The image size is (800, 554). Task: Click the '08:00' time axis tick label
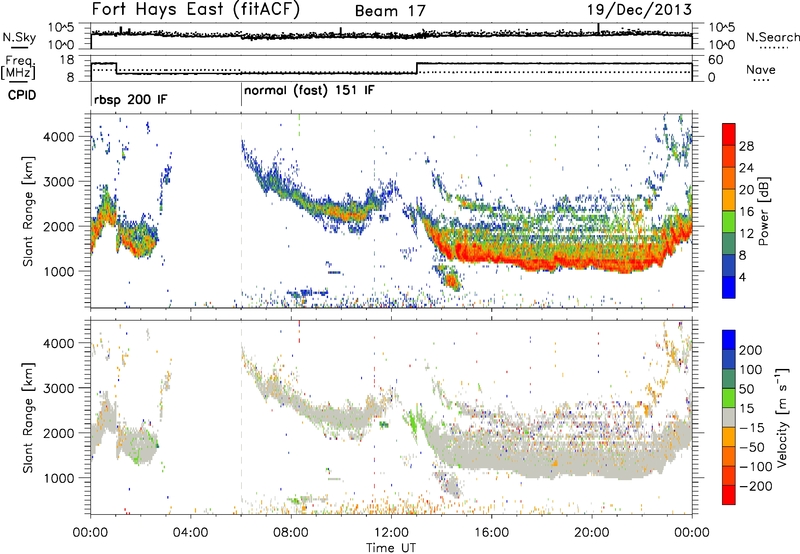point(291,533)
